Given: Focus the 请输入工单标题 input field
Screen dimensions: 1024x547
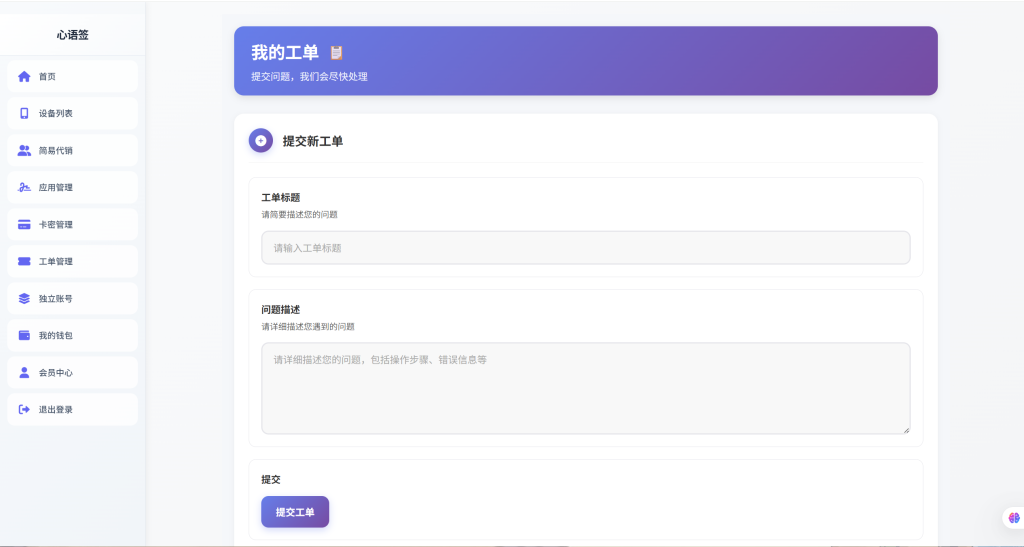Looking at the screenshot, I should [586, 247].
